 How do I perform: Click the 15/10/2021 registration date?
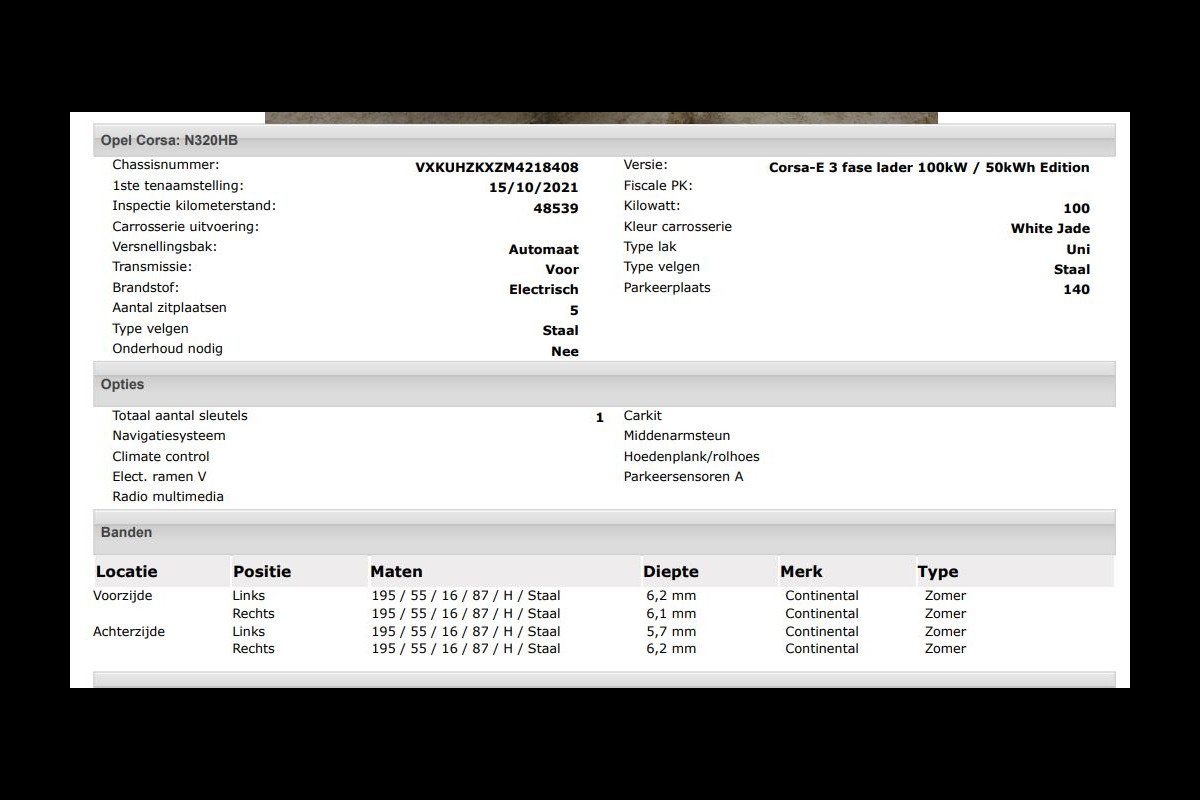tap(533, 188)
